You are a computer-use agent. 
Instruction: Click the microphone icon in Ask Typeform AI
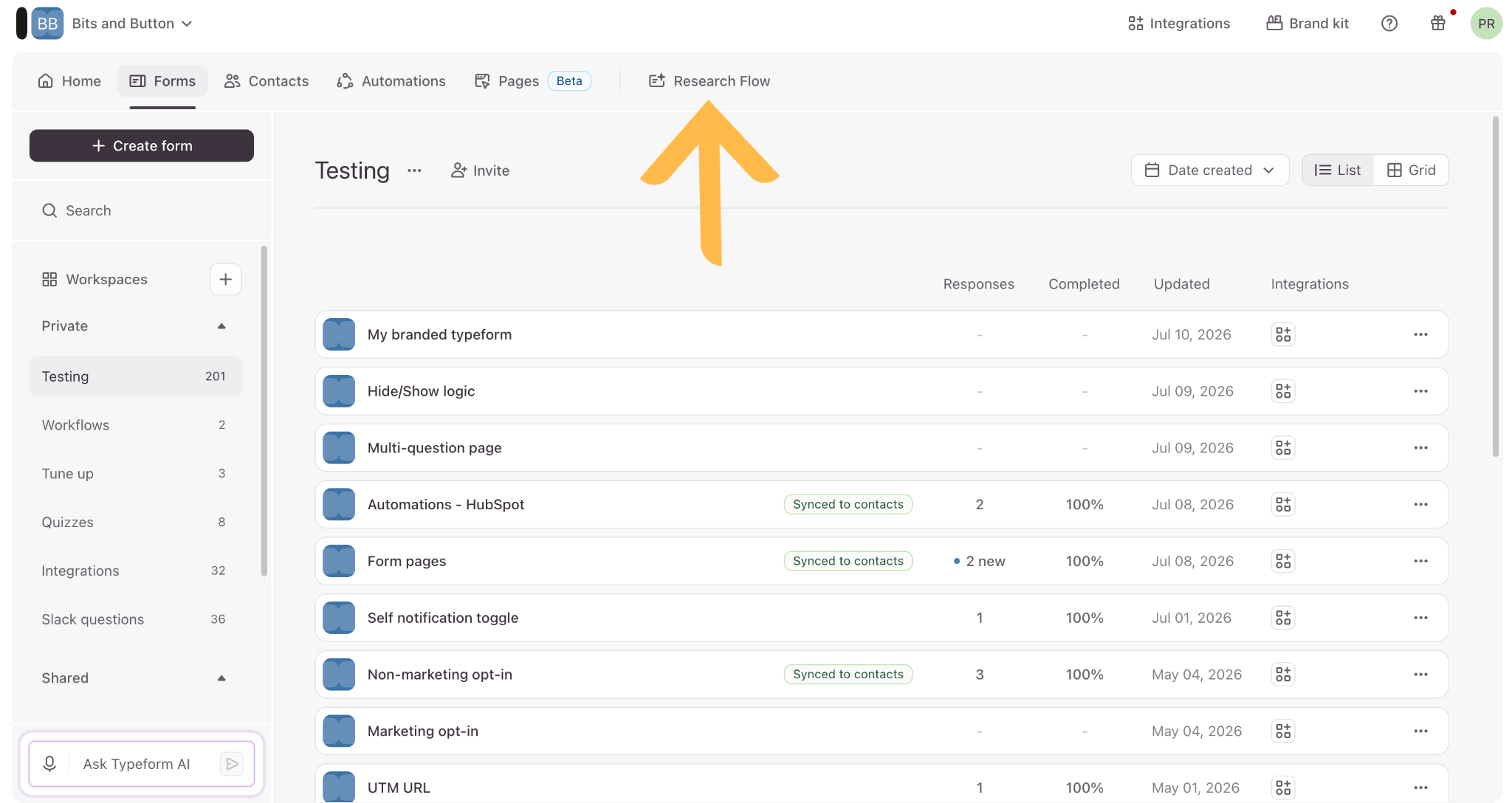pyautogui.click(x=49, y=764)
